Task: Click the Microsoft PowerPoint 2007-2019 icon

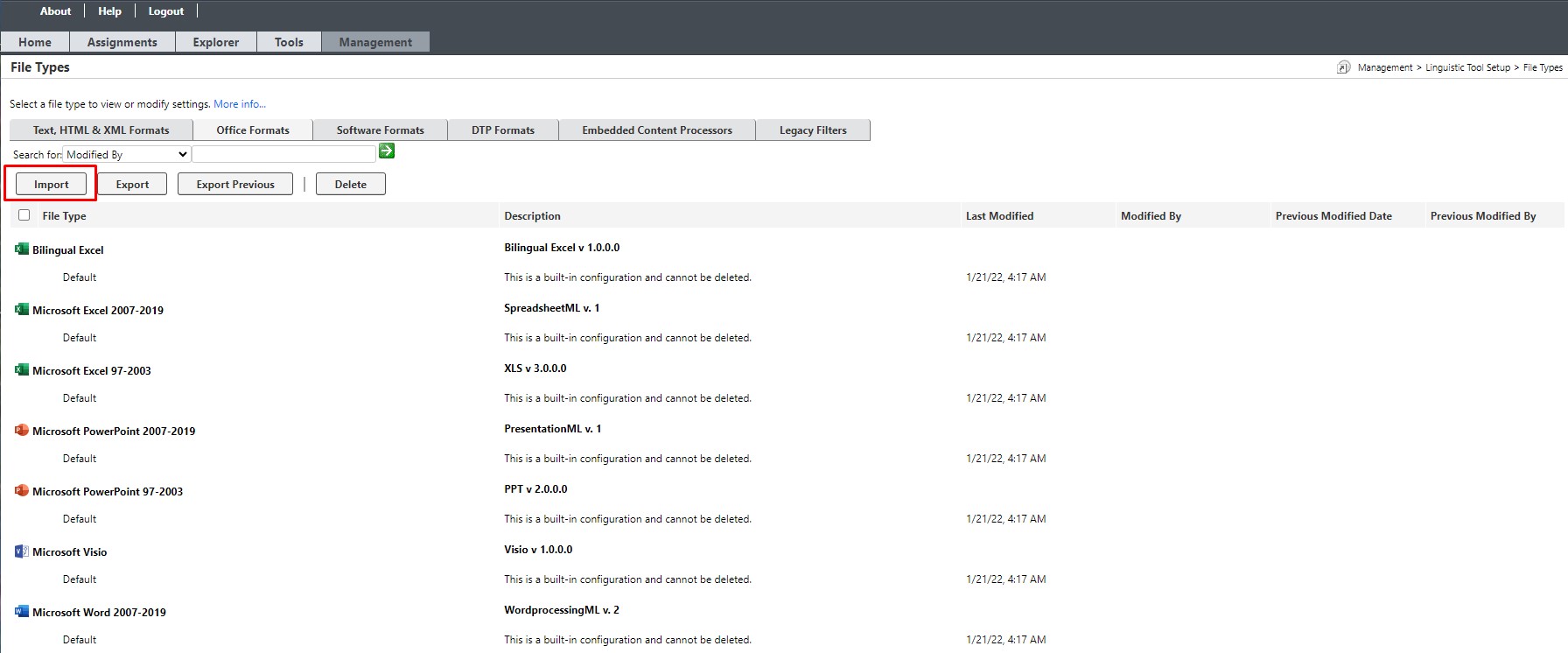Action: [x=22, y=431]
